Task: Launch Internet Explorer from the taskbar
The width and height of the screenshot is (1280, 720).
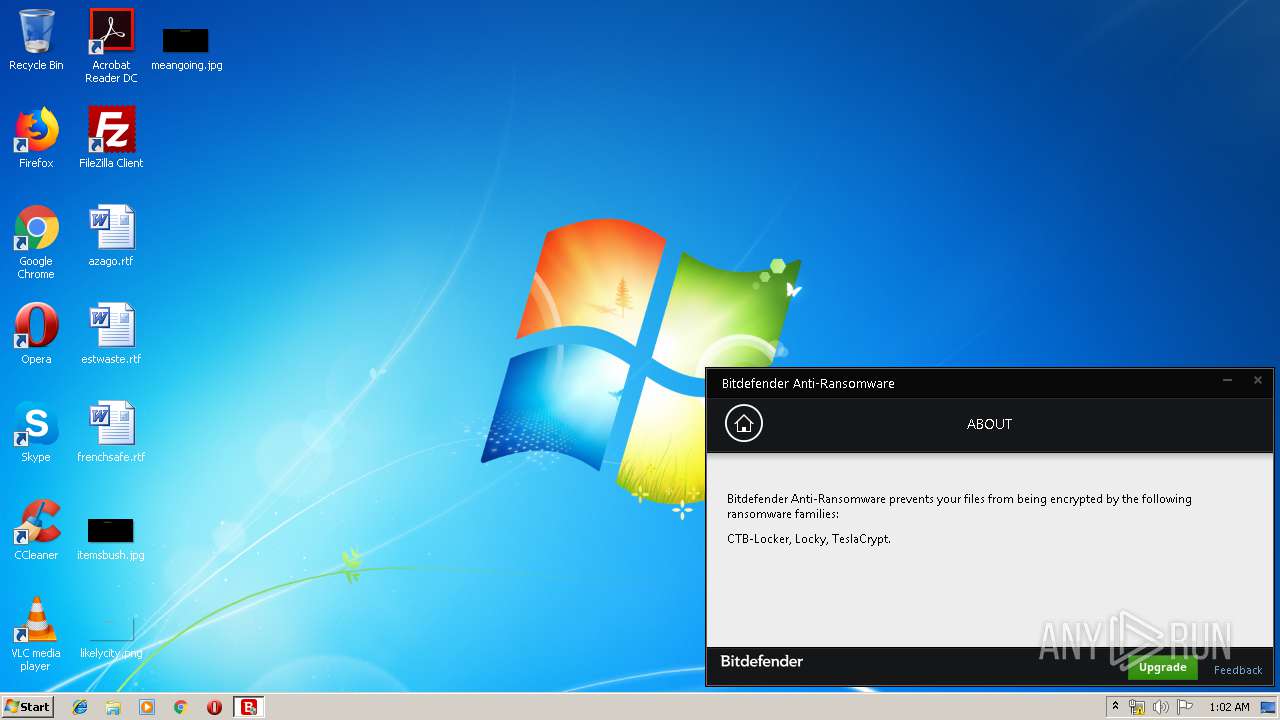Action: click(x=80, y=707)
